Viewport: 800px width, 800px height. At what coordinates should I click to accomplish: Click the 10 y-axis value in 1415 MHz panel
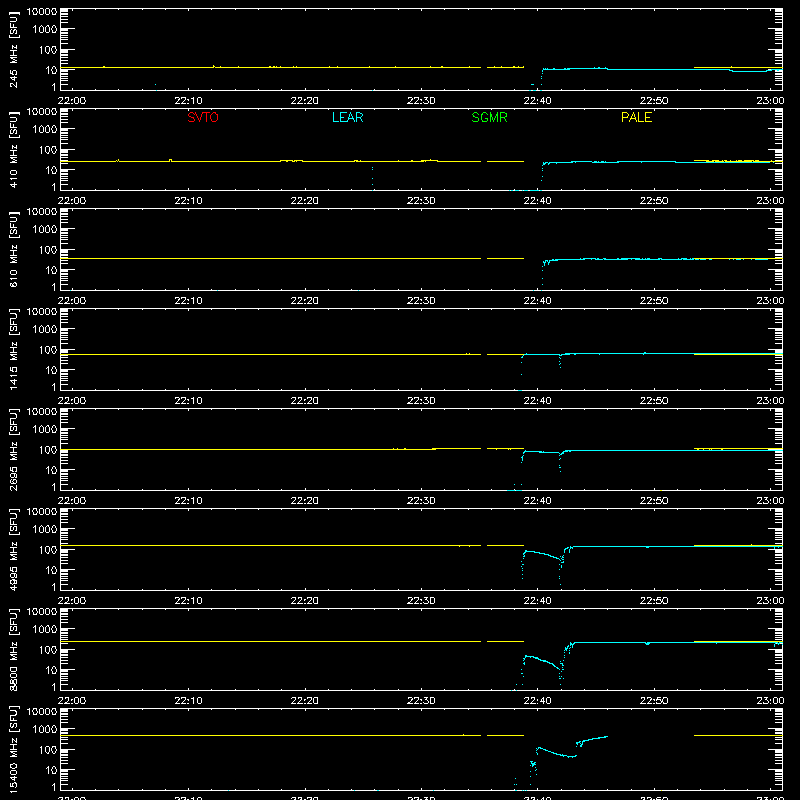click(51, 370)
